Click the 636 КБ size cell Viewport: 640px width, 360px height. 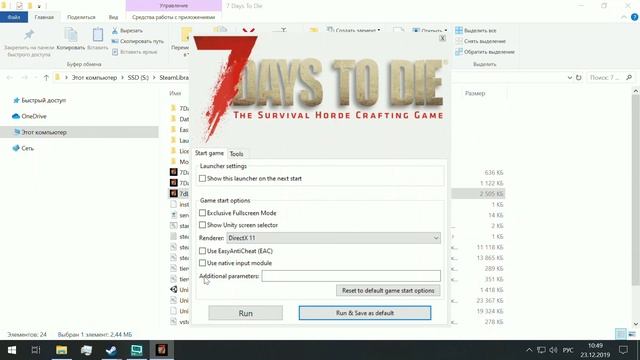pyautogui.click(x=494, y=173)
